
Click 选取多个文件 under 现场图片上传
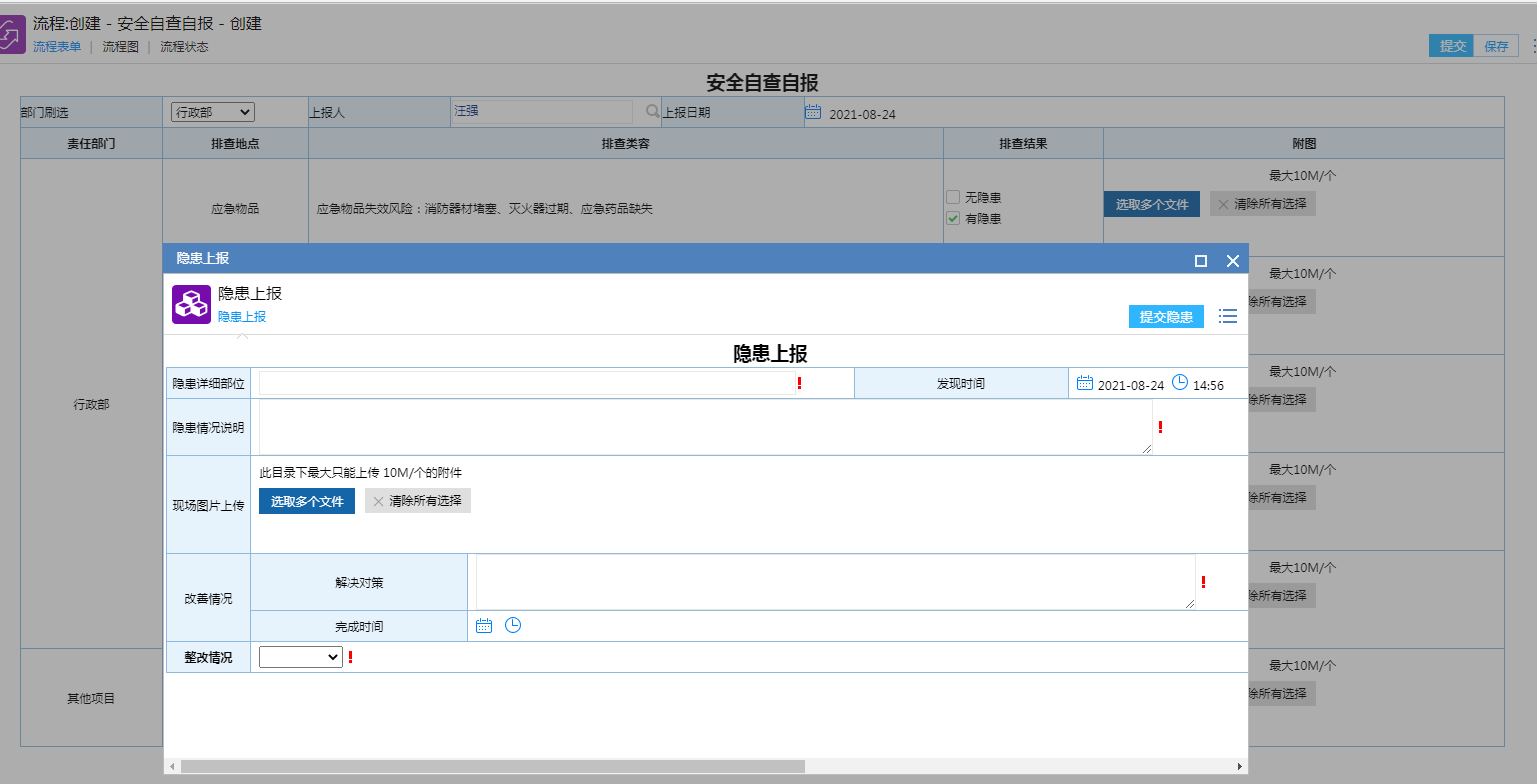[x=306, y=501]
